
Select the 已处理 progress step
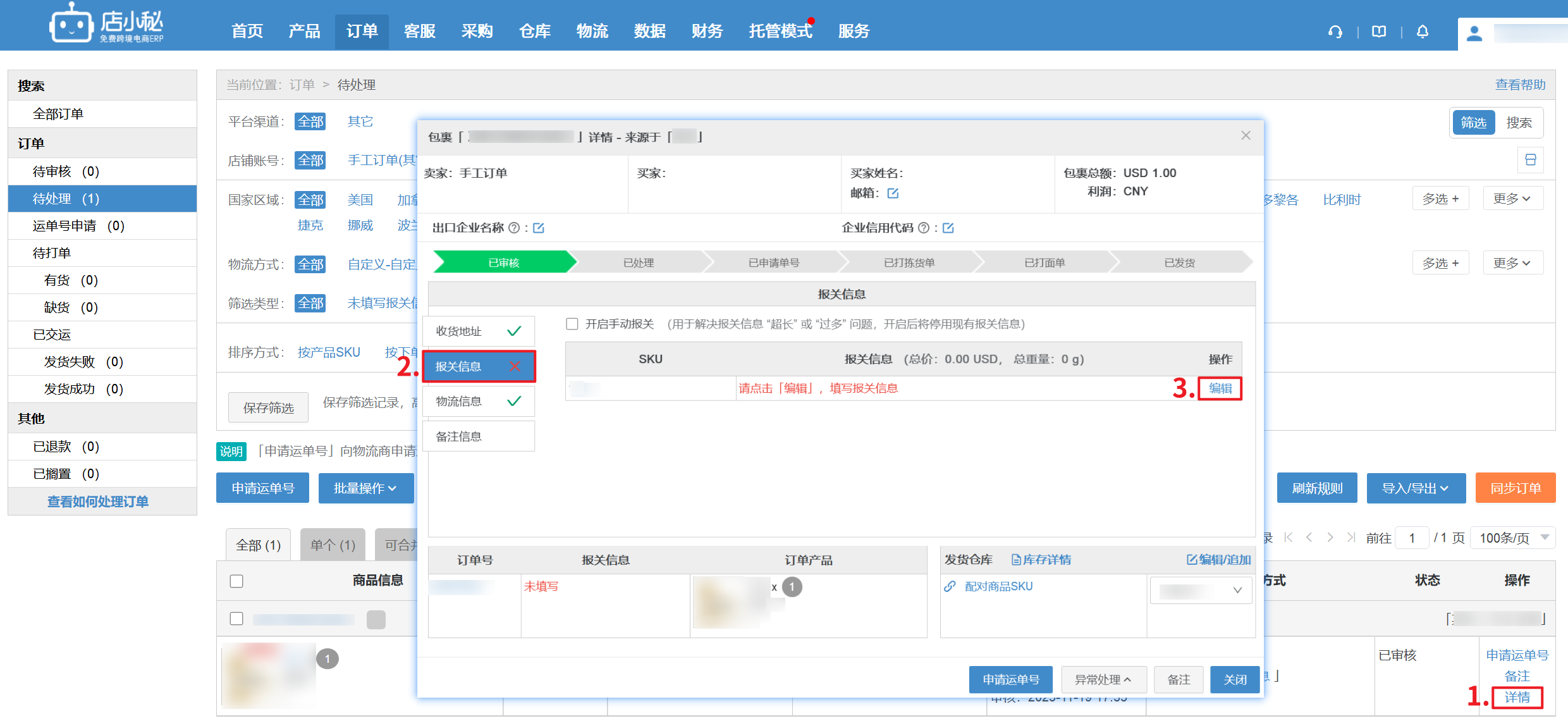click(x=639, y=262)
